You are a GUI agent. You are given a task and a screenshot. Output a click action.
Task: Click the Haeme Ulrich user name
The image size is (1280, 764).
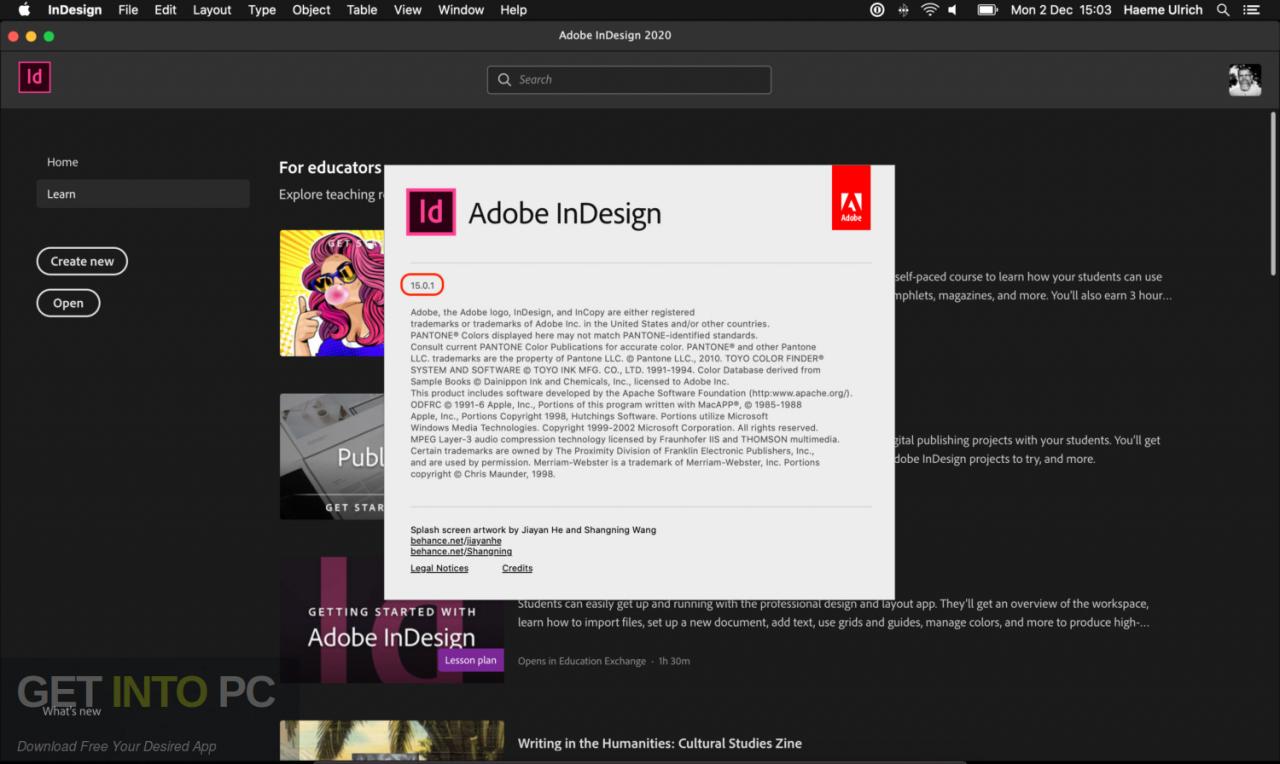[1164, 10]
